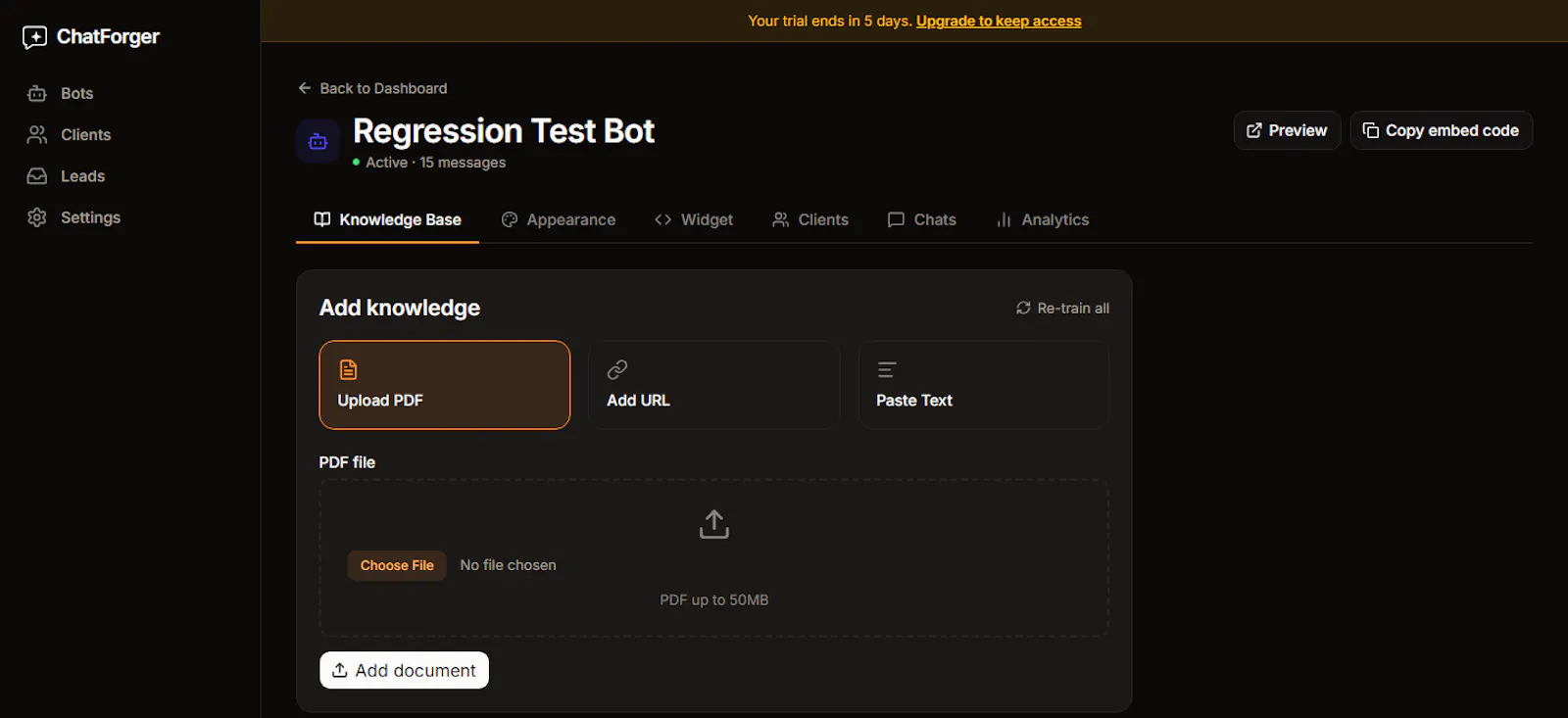Click the document icon on Upload PDF

[x=348, y=369]
